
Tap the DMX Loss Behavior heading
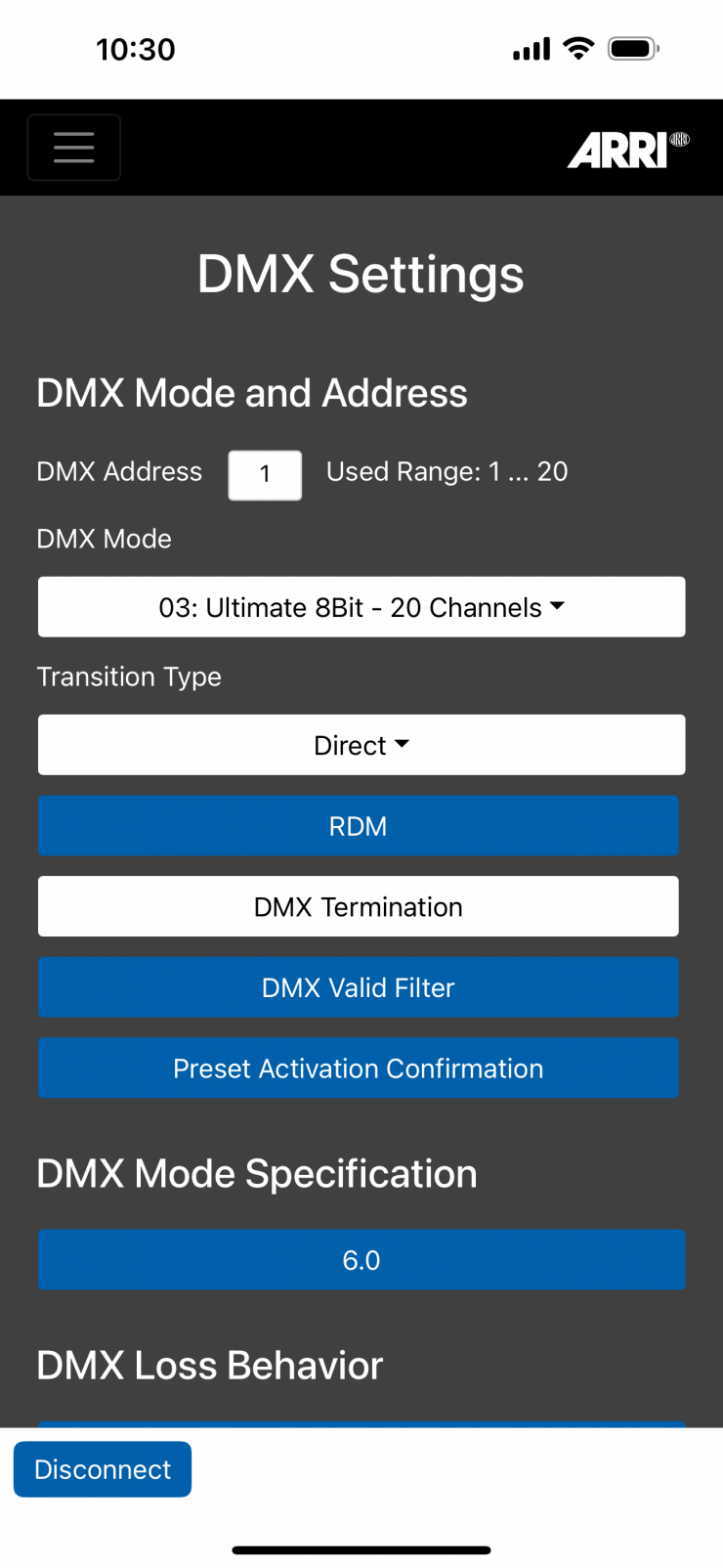point(209,1366)
